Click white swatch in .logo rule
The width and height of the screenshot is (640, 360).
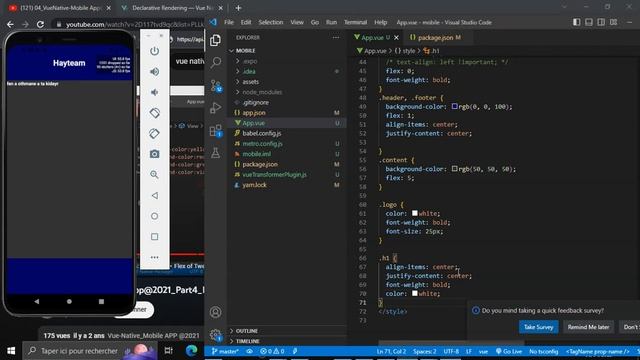(x=415, y=213)
